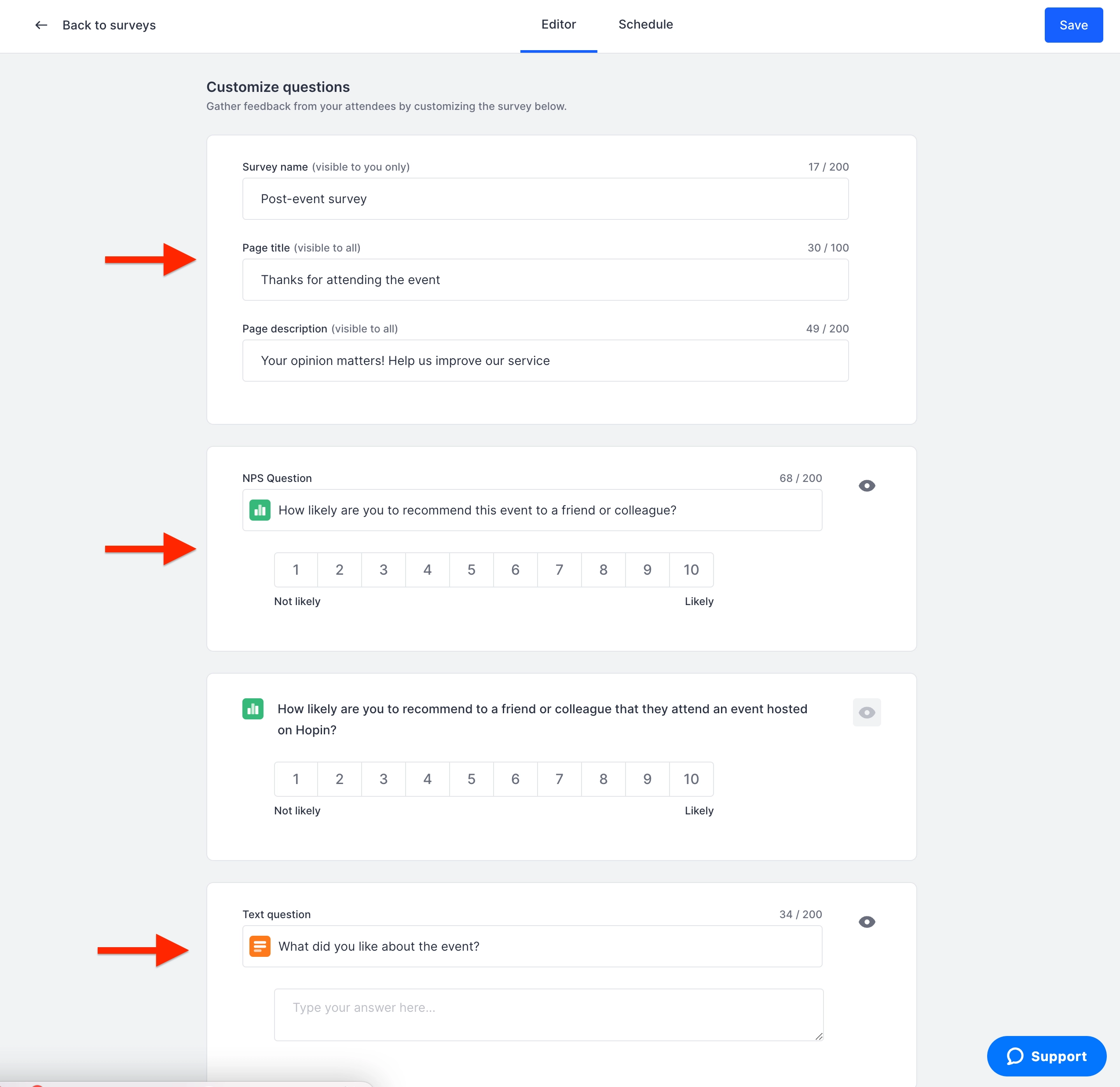Edit the NPS question text
Viewport: 1120px width, 1087px height.
coord(532,510)
